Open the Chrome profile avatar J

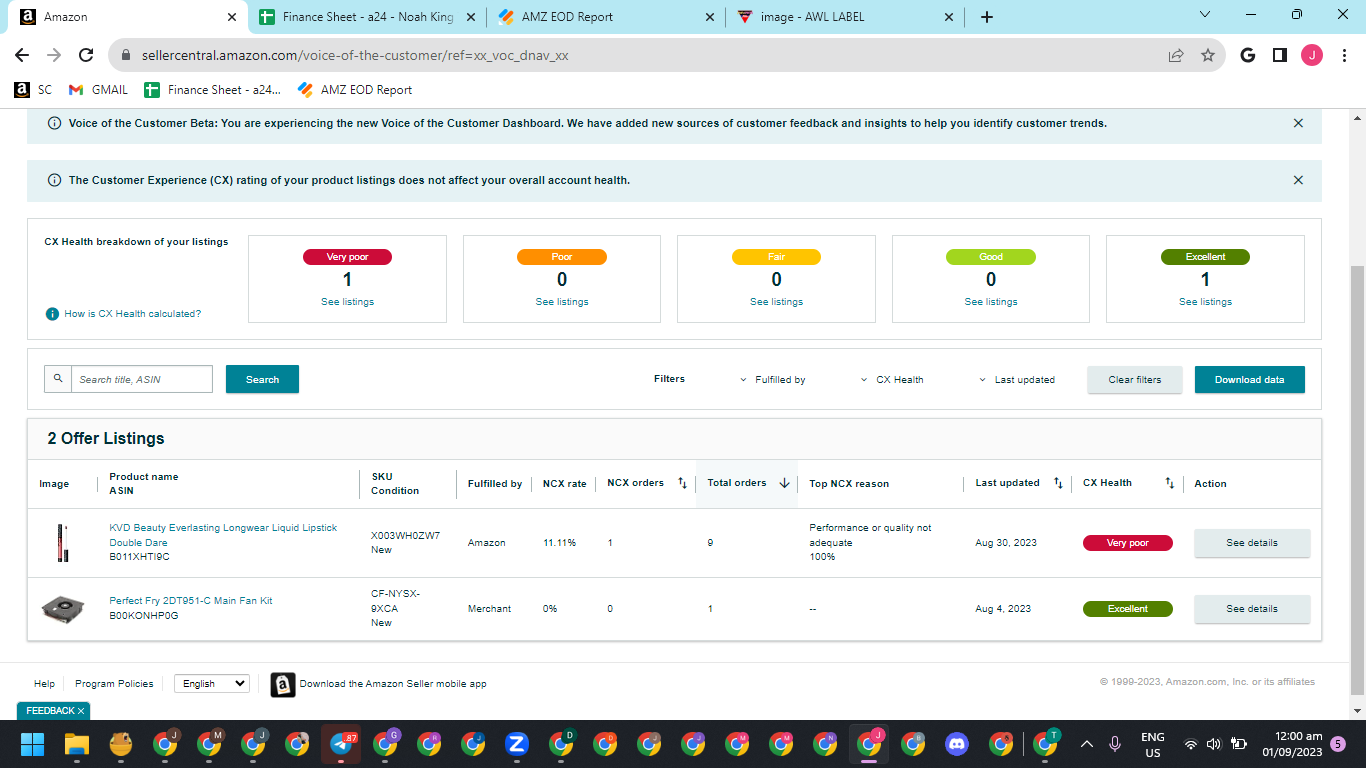(x=1312, y=55)
